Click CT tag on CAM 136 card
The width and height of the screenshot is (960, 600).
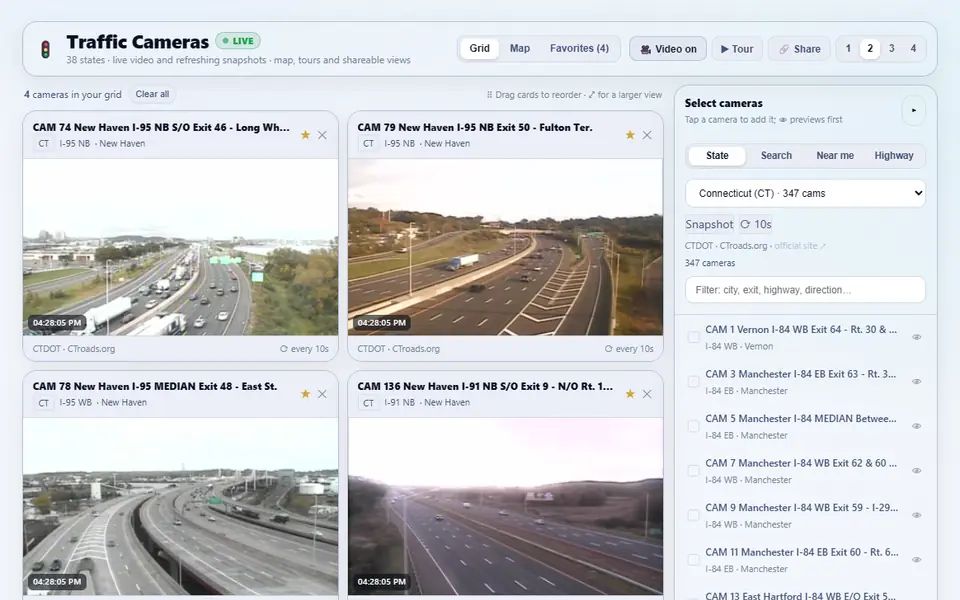tap(368, 403)
